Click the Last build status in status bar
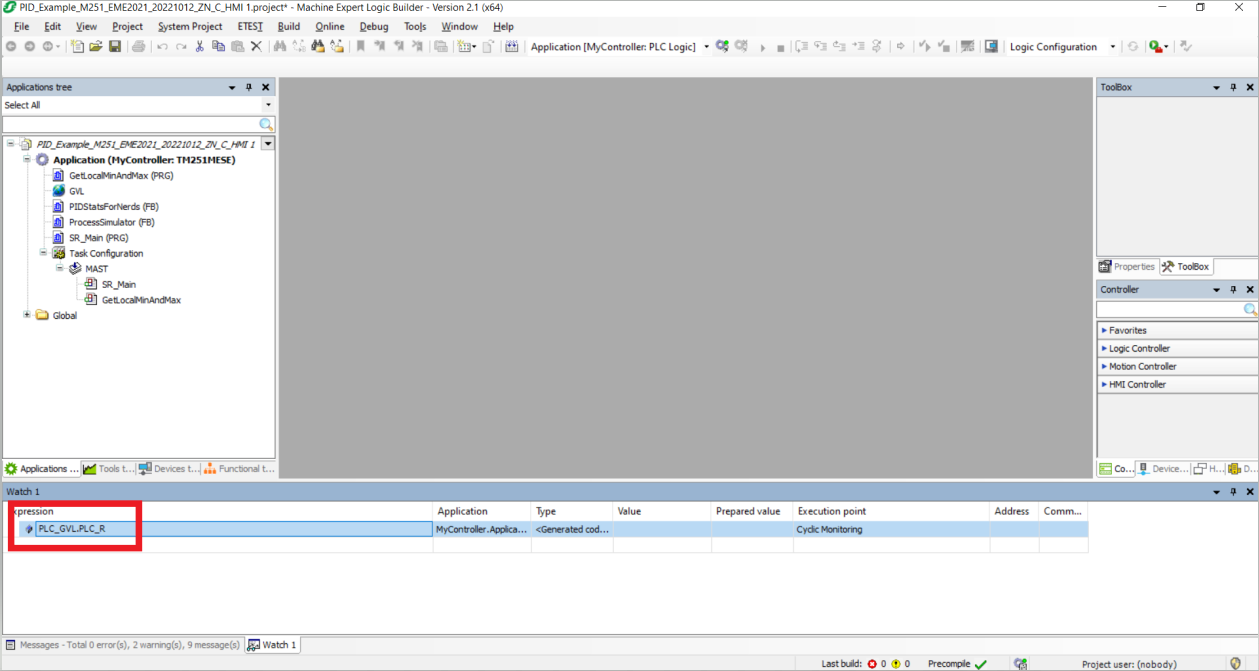Screen dimensions: 1259x671 tap(866, 664)
